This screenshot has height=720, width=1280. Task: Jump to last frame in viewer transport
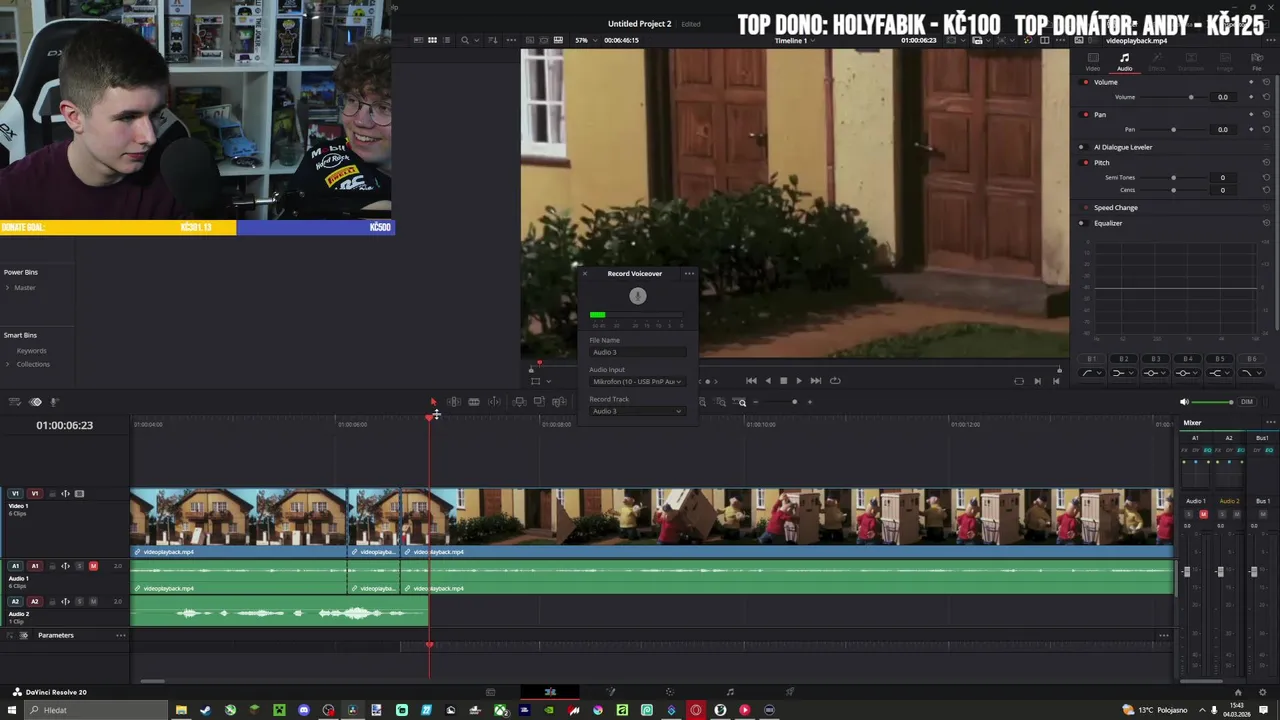815,380
